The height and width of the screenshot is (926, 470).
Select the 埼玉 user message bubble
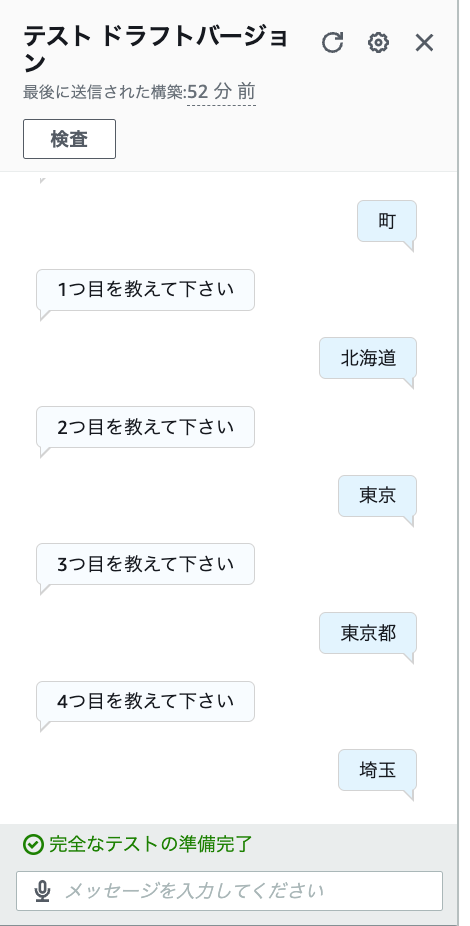(x=377, y=770)
